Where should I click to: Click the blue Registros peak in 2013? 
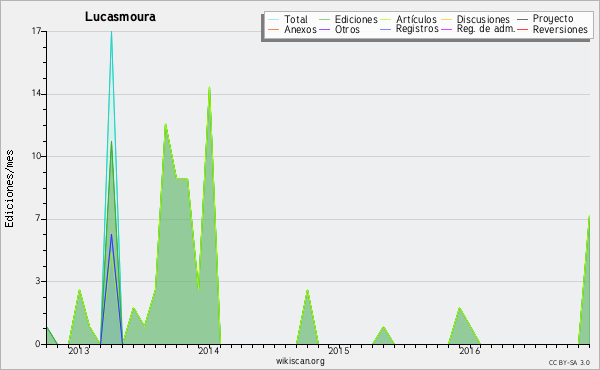pyautogui.click(x=111, y=235)
